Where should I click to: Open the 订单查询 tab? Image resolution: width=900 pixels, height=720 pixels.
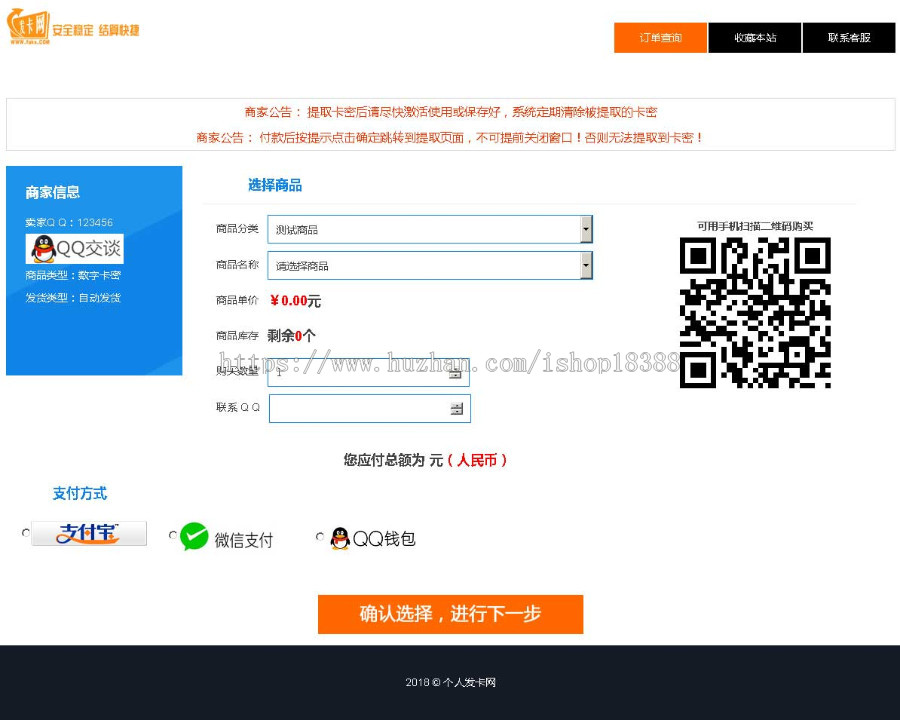tap(660, 38)
